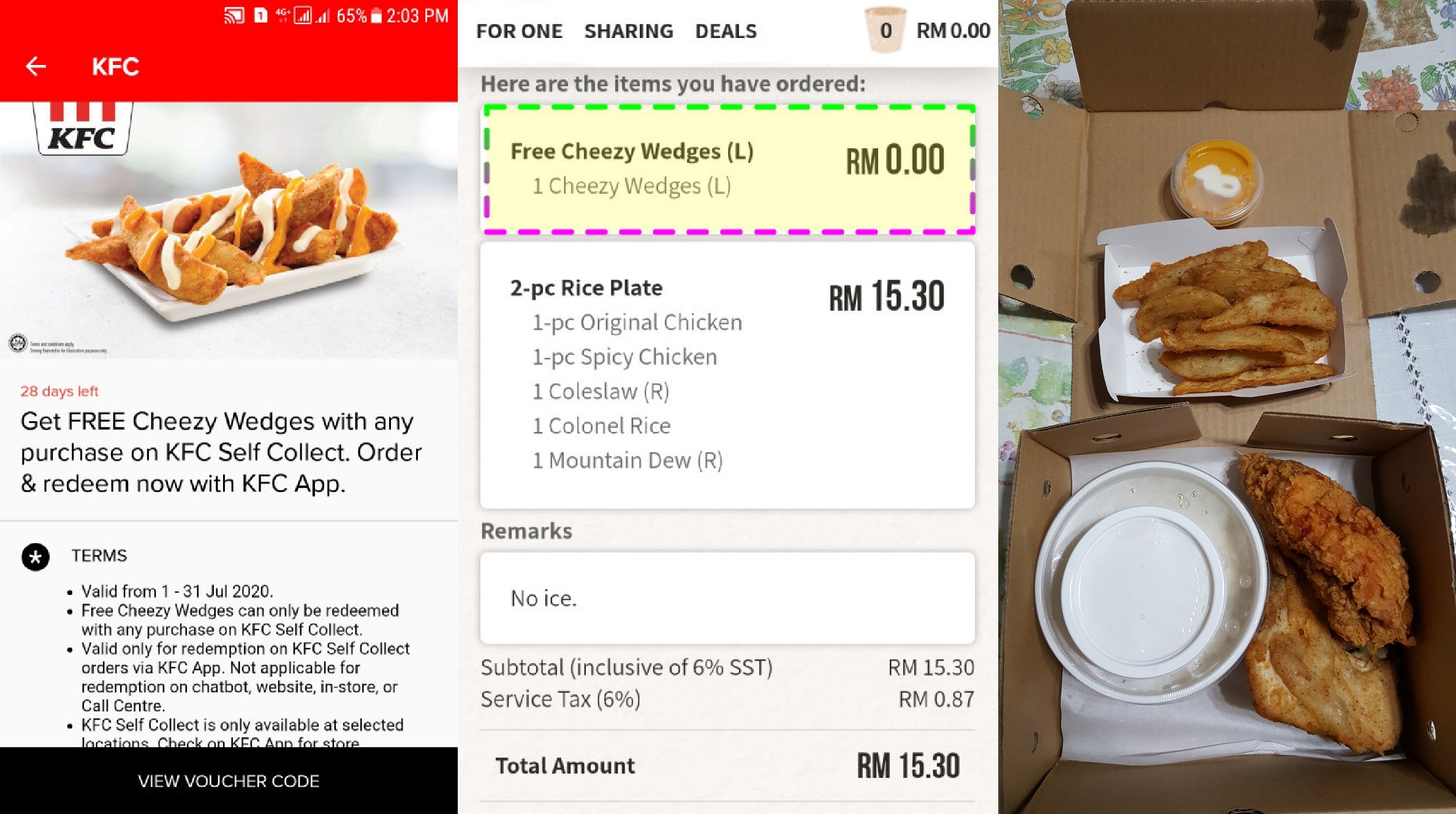
Task: Tap VIEW VOUCHER CODE button
Action: 229,780
